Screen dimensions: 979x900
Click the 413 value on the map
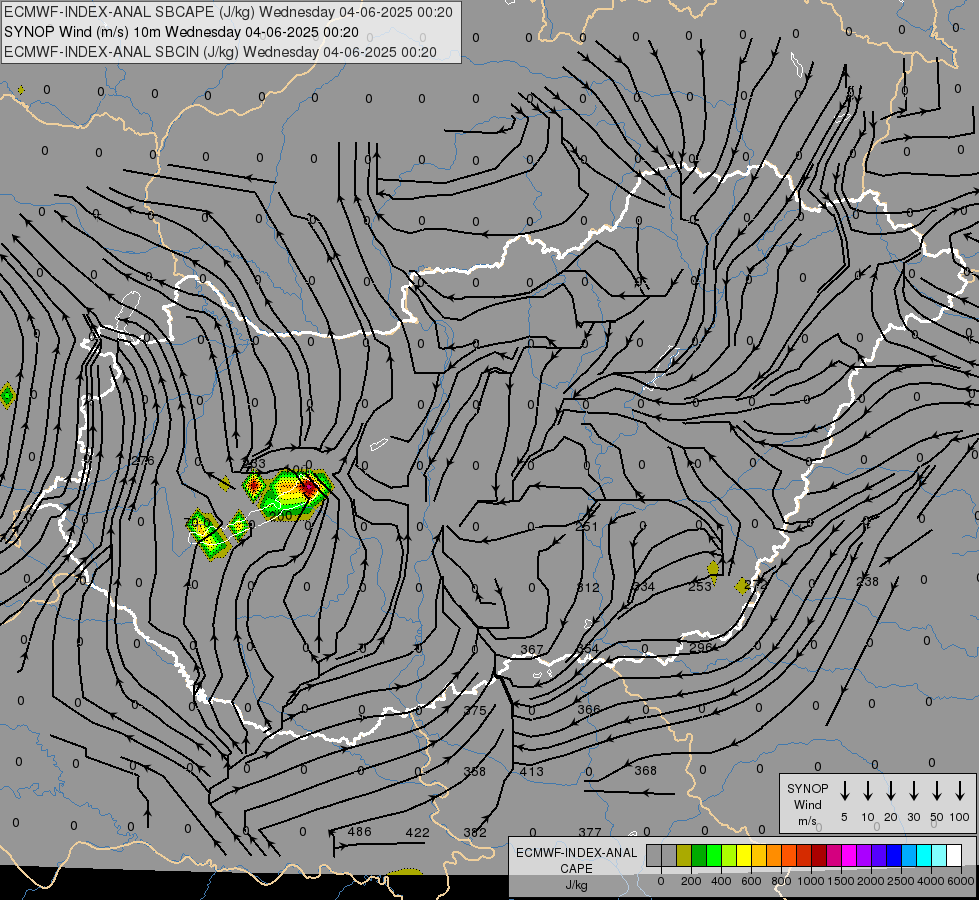pyautogui.click(x=531, y=771)
